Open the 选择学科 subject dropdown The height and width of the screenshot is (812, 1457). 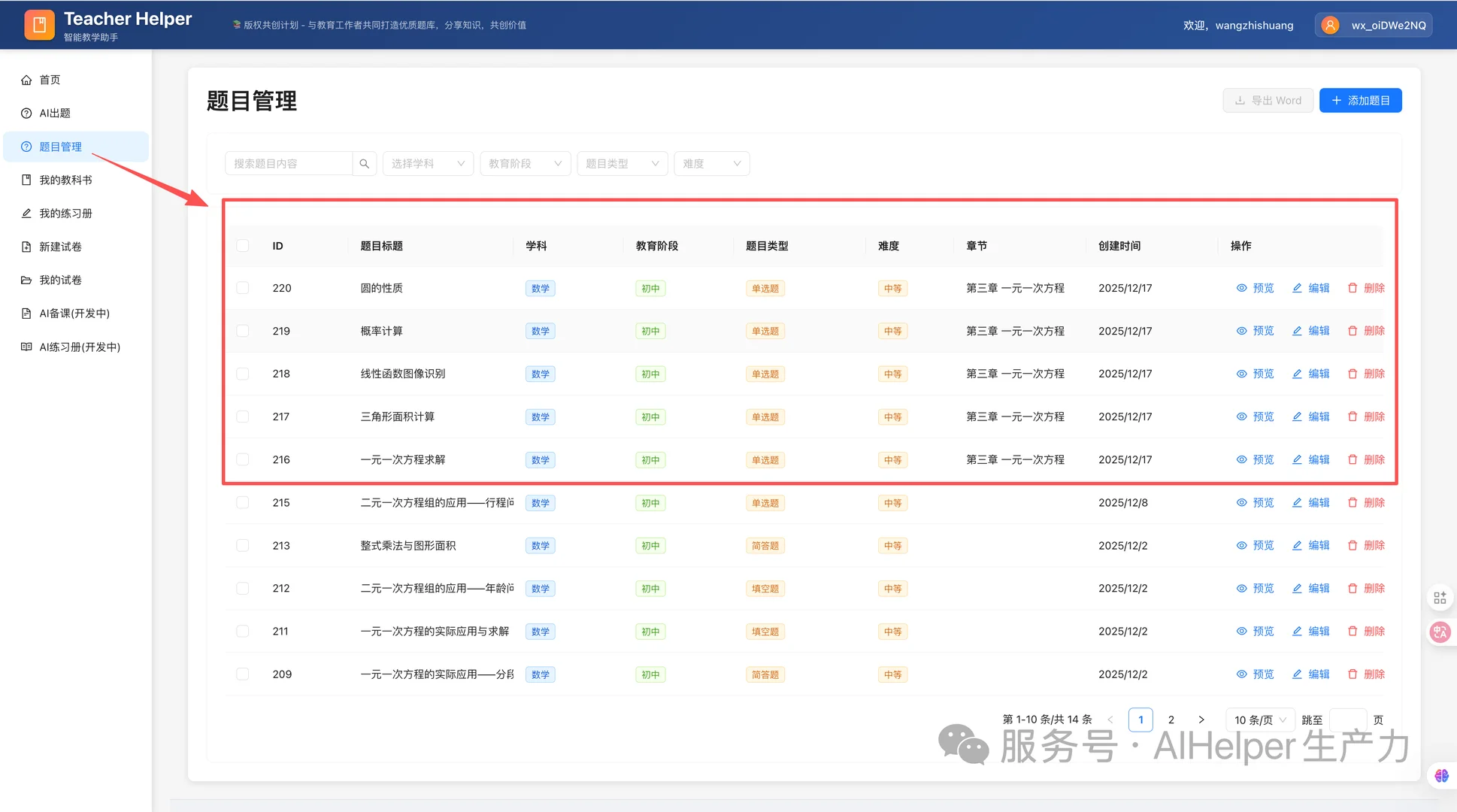click(x=428, y=163)
